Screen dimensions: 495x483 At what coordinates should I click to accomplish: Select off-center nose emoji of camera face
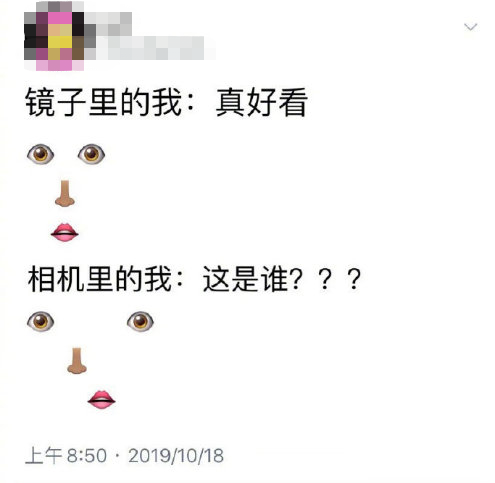77,361
